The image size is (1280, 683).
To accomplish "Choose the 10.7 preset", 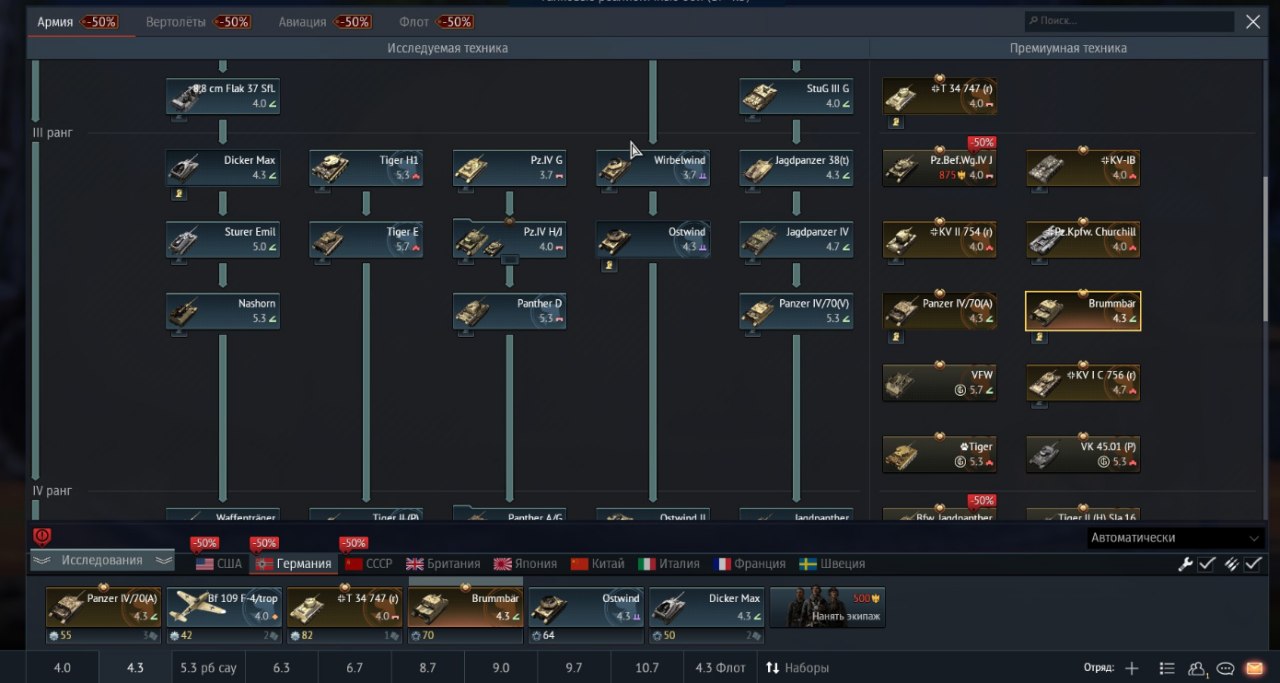I will (648, 668).
